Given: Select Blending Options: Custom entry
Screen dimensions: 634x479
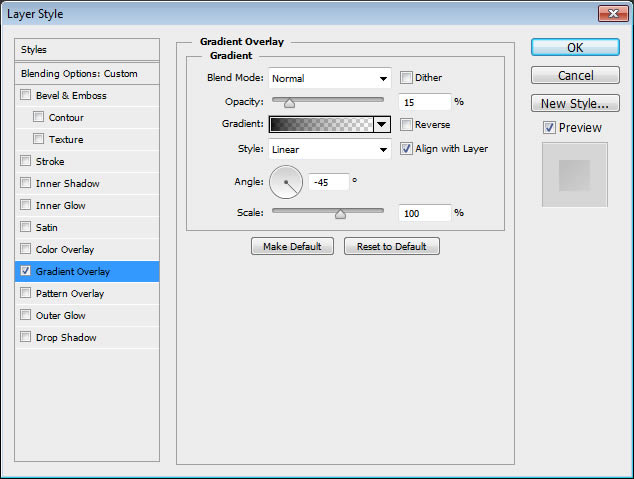Looking at the screenshot, I should (80, 74).
